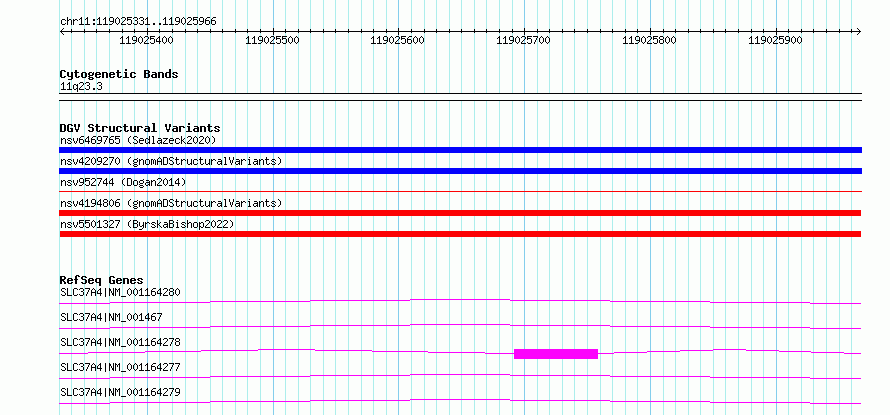Open variant nsv4194806 gnomAD label
Viewport: 890px width, 415px height.
pyautogui.click(x=171, y=203)
